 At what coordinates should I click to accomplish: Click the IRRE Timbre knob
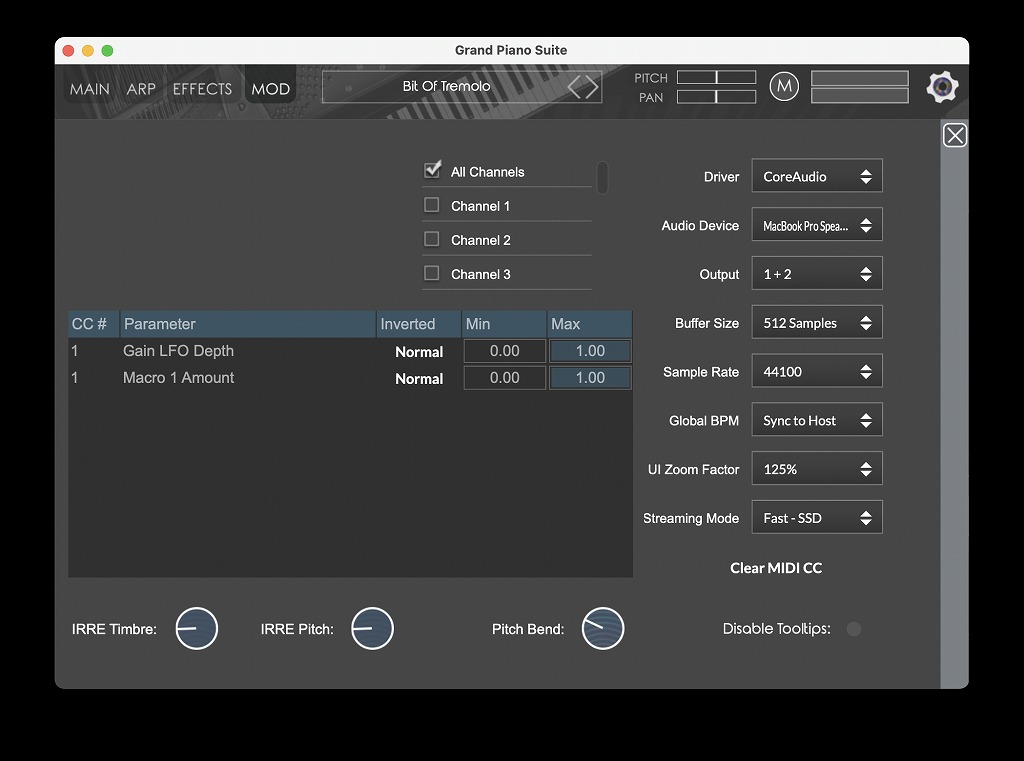[196, 629]
